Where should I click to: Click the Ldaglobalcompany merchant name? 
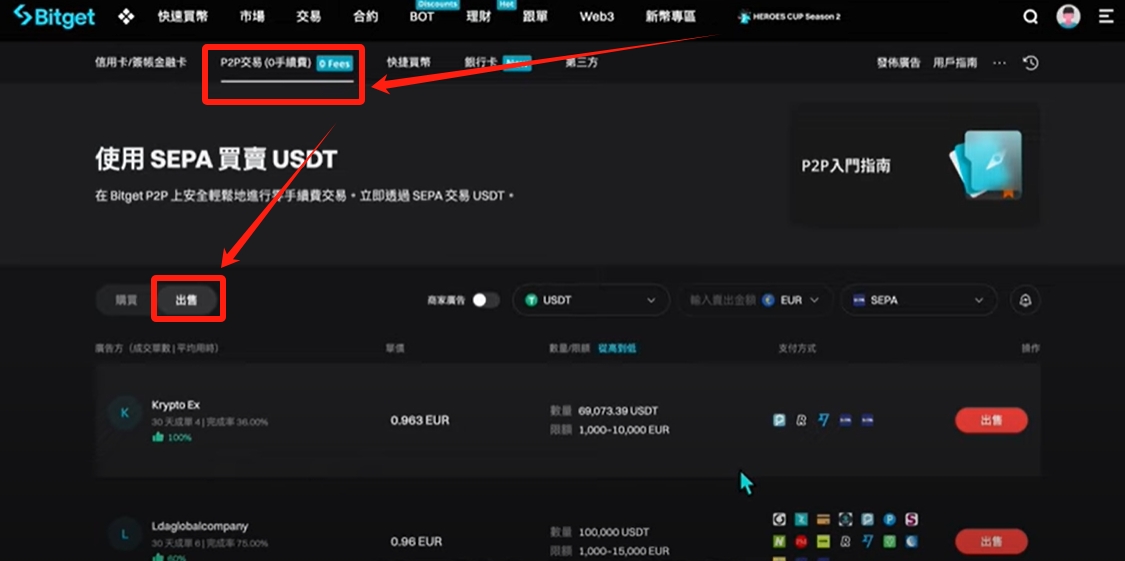[200, 526]
